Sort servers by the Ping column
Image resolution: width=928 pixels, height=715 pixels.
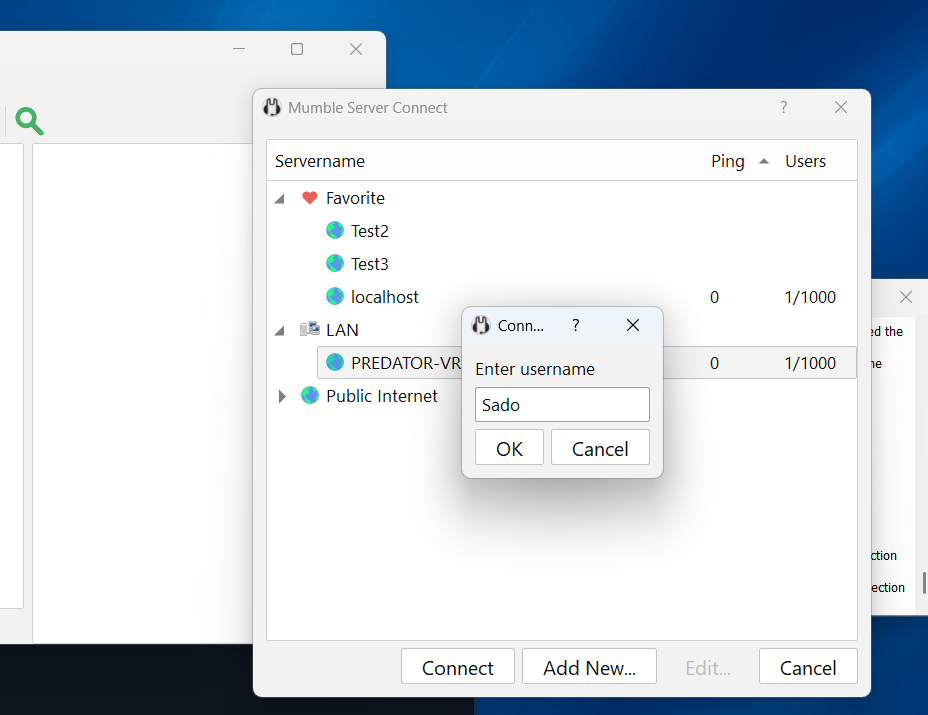coord(728,161)
